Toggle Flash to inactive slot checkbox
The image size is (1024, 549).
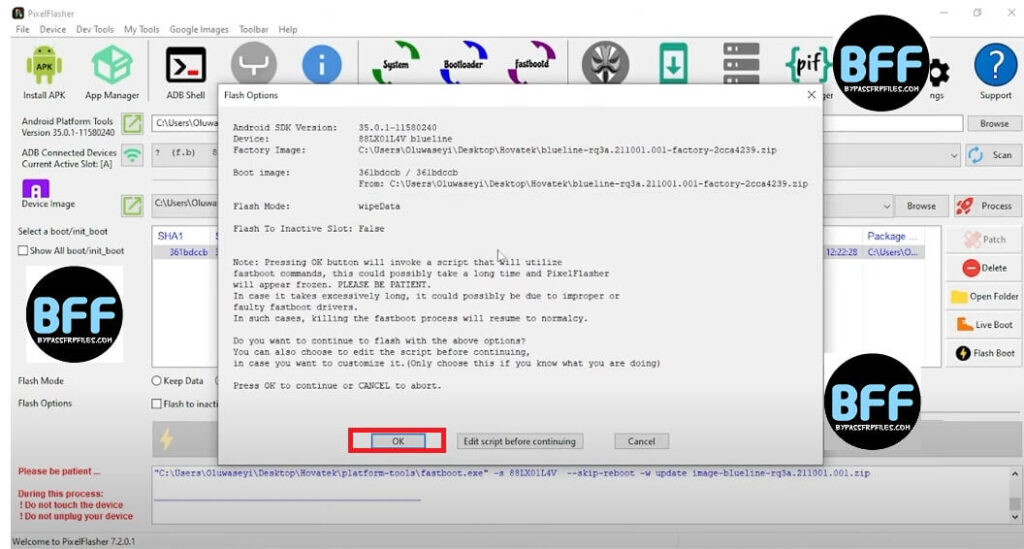[156, 404]
